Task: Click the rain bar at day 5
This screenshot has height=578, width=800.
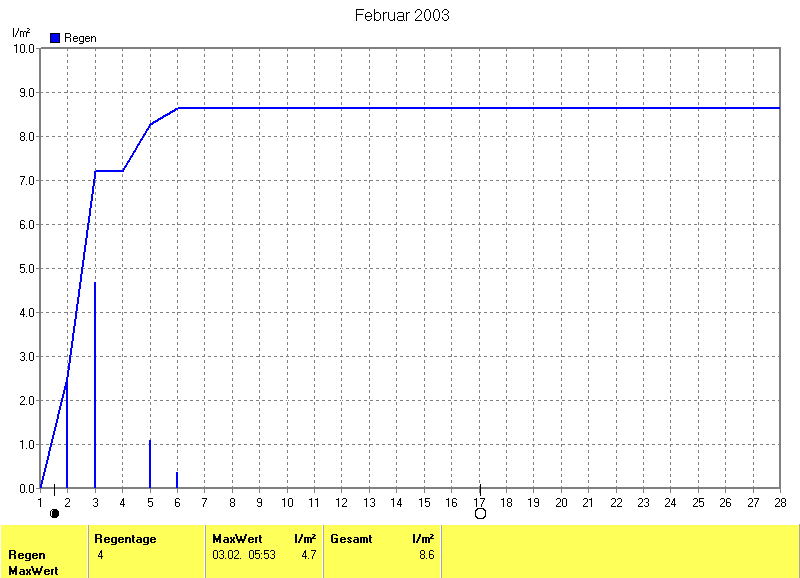Action: pos(150,463)
